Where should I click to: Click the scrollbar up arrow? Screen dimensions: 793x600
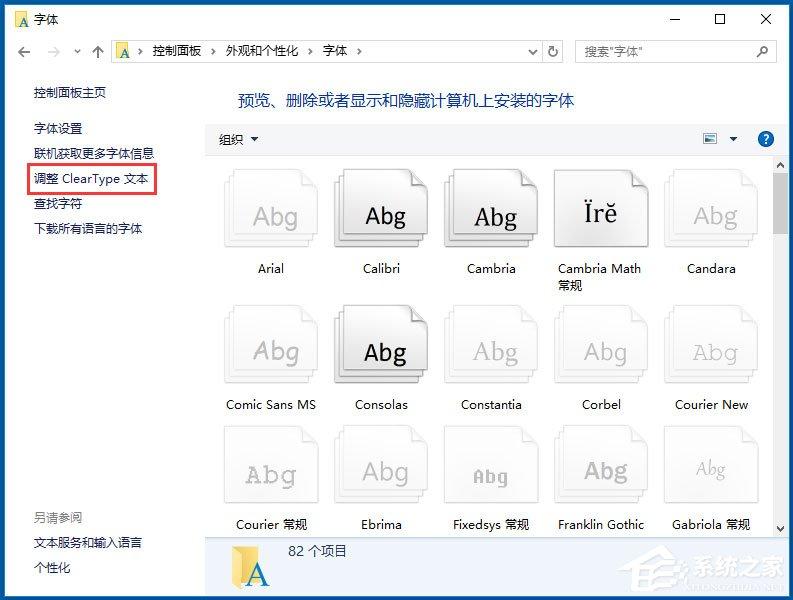click(780, 165)
